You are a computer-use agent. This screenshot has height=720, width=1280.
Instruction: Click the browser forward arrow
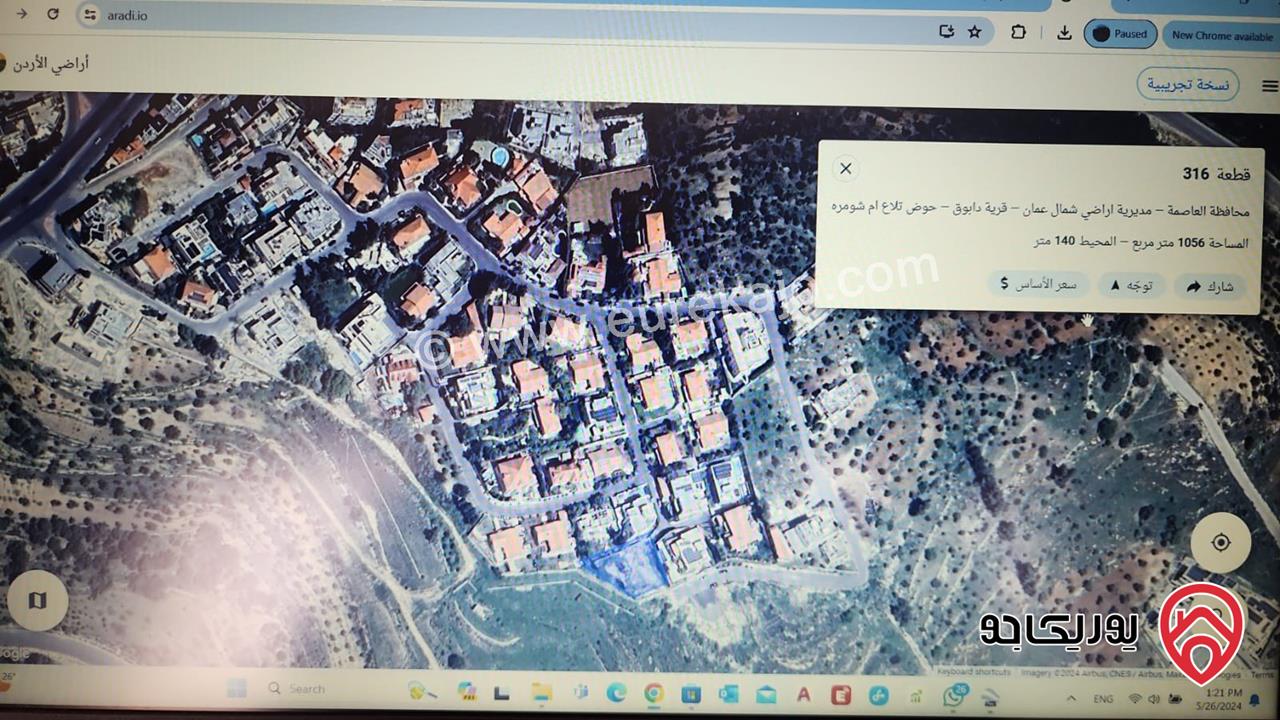tap(22, 14)
